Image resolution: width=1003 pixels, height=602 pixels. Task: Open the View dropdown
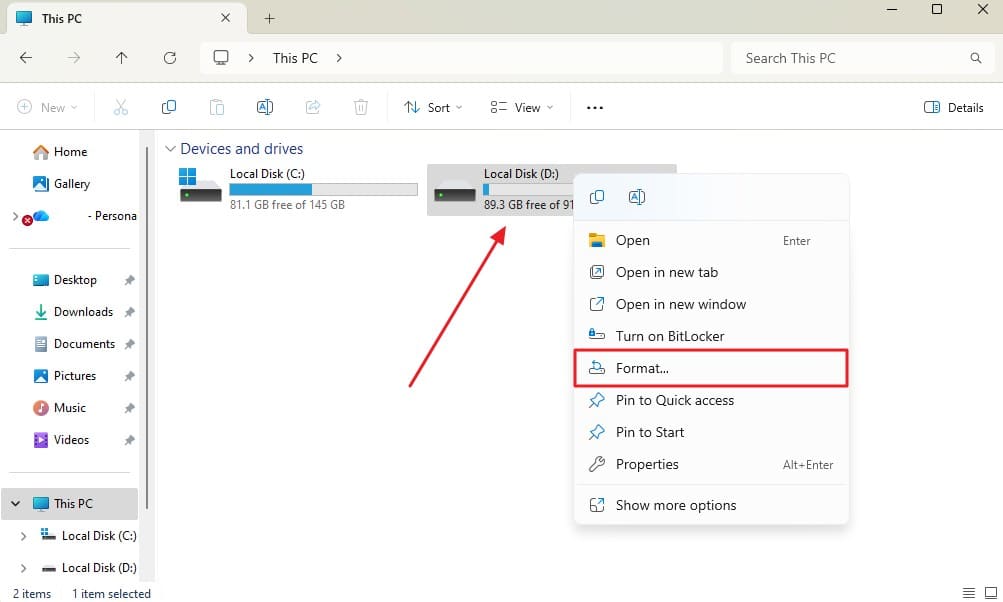(521, 107)
